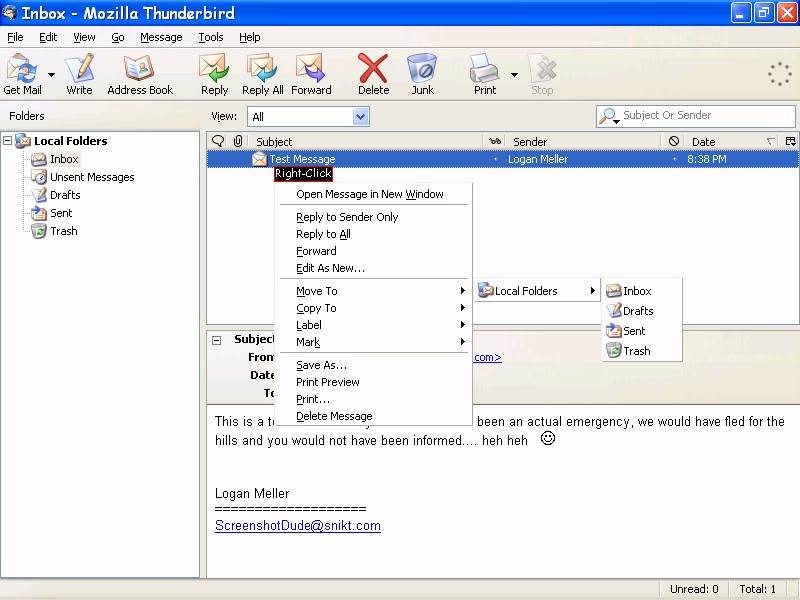The image size is (800, 600).
Task: Click the Test Message envelope icon
Action: tap(259, 159)
